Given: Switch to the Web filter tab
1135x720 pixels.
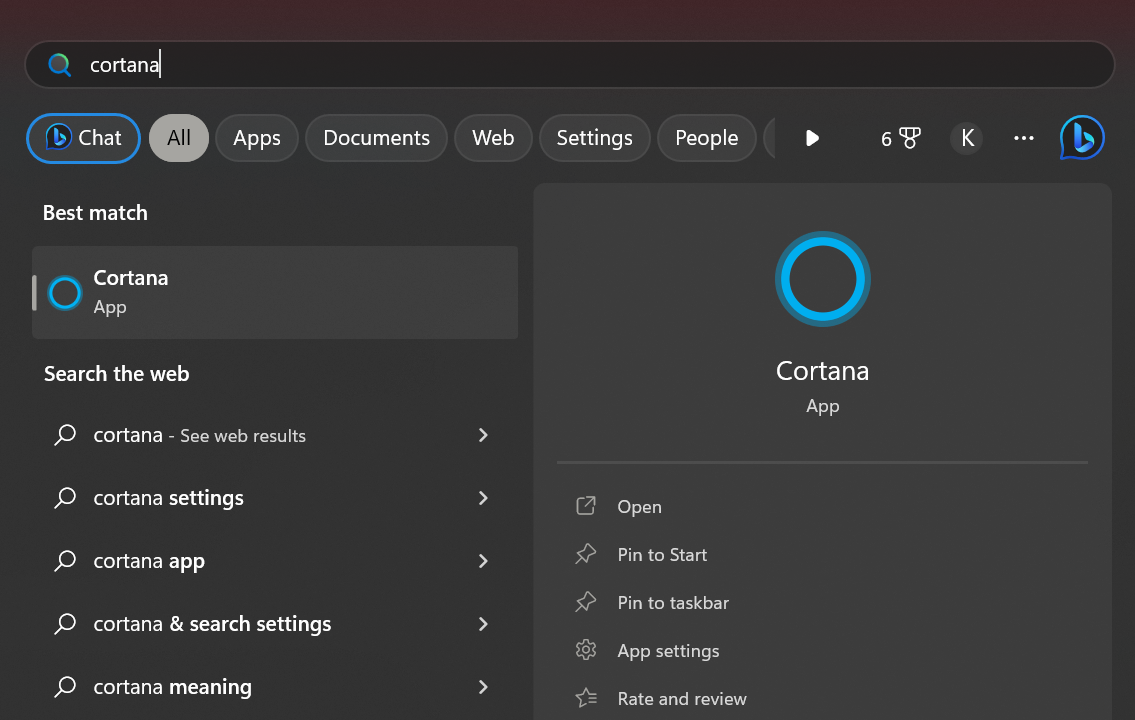Looking at the screenshot, I should coord(493,138).
